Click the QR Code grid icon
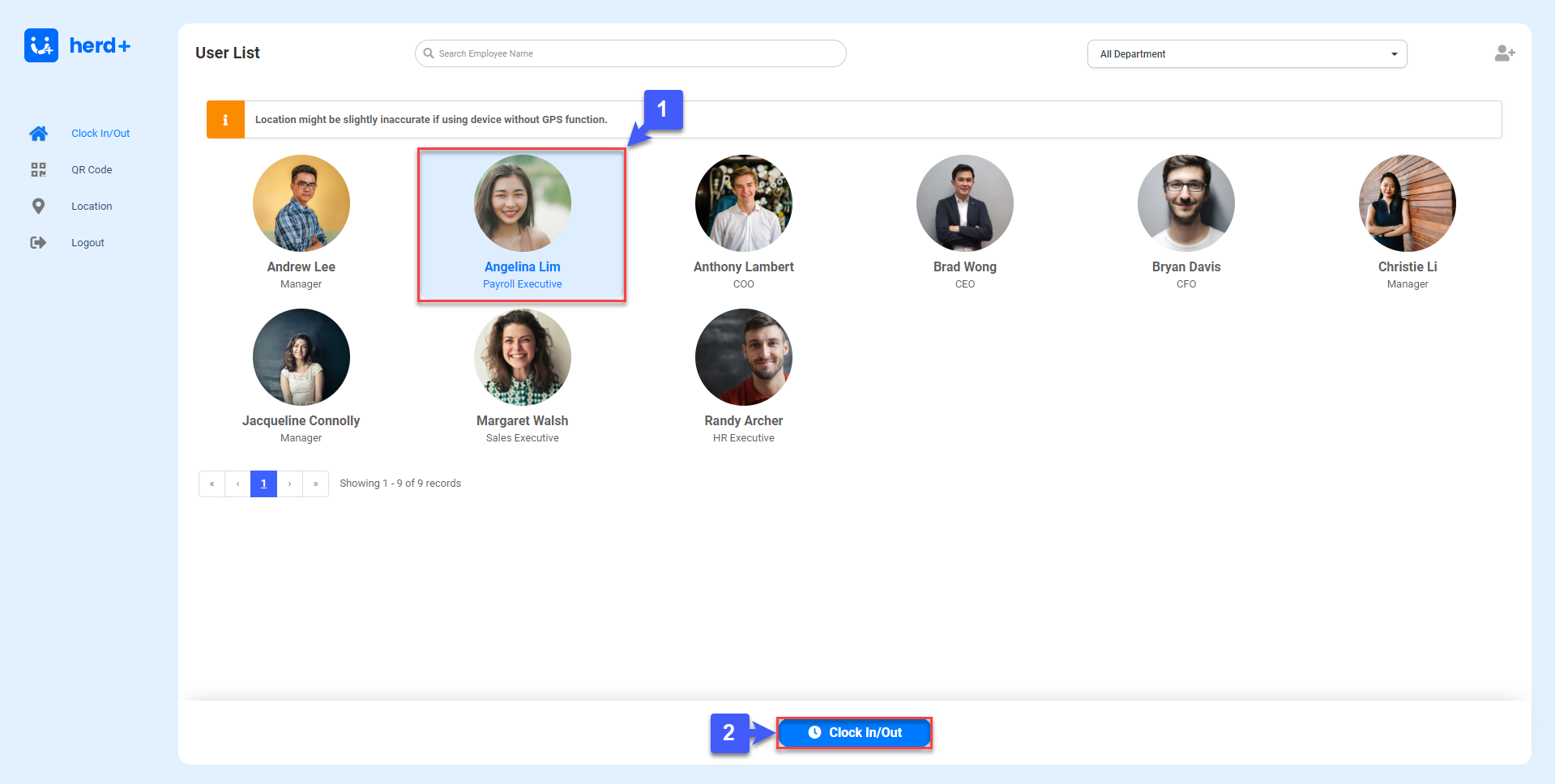Screen dimensions: 1555x784 (38, 170)
